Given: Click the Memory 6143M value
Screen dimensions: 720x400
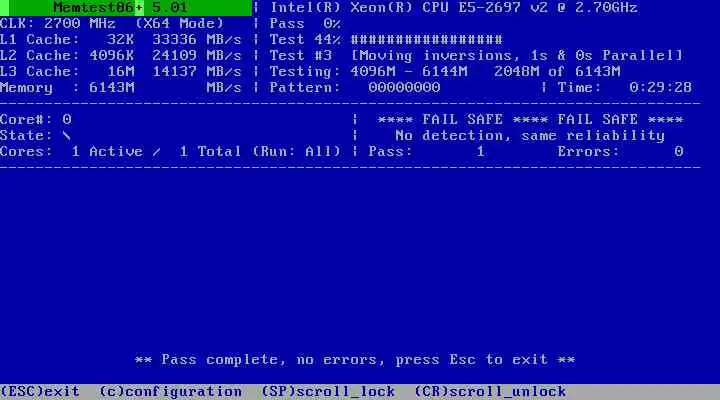Looking at the screenshot, I should pos(112,87).
